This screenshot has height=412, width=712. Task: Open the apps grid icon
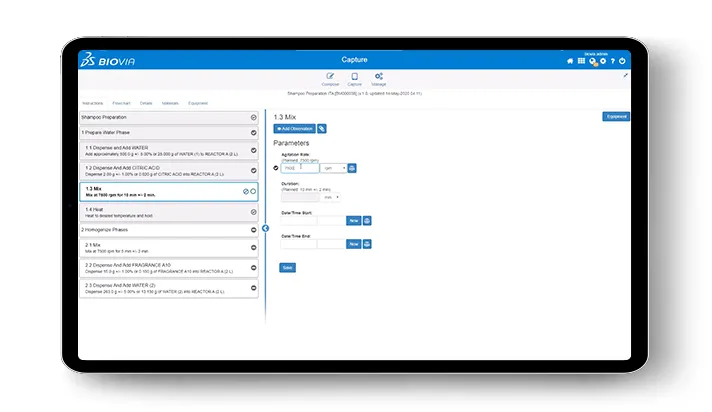[x=581, y=61]
